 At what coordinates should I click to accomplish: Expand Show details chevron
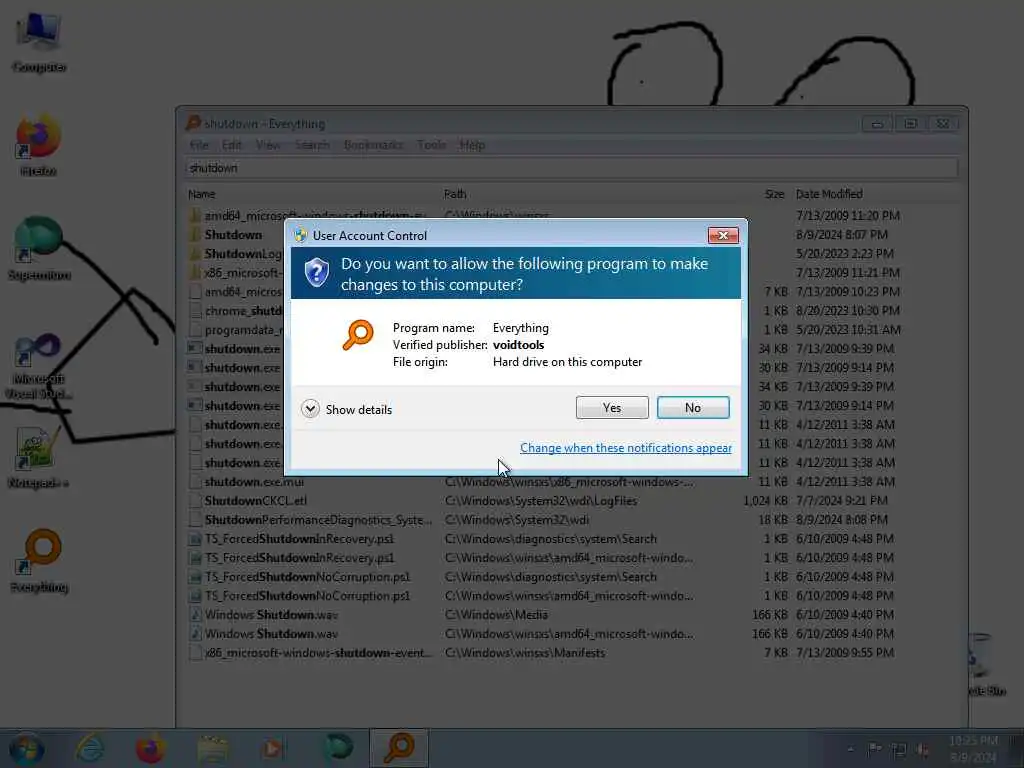point(310,409)
